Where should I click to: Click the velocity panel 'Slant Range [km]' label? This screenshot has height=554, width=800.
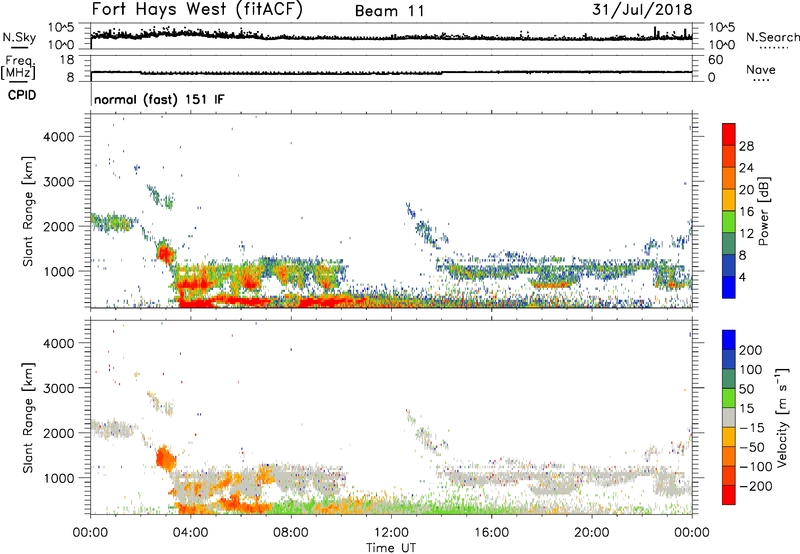coord(28,417)
